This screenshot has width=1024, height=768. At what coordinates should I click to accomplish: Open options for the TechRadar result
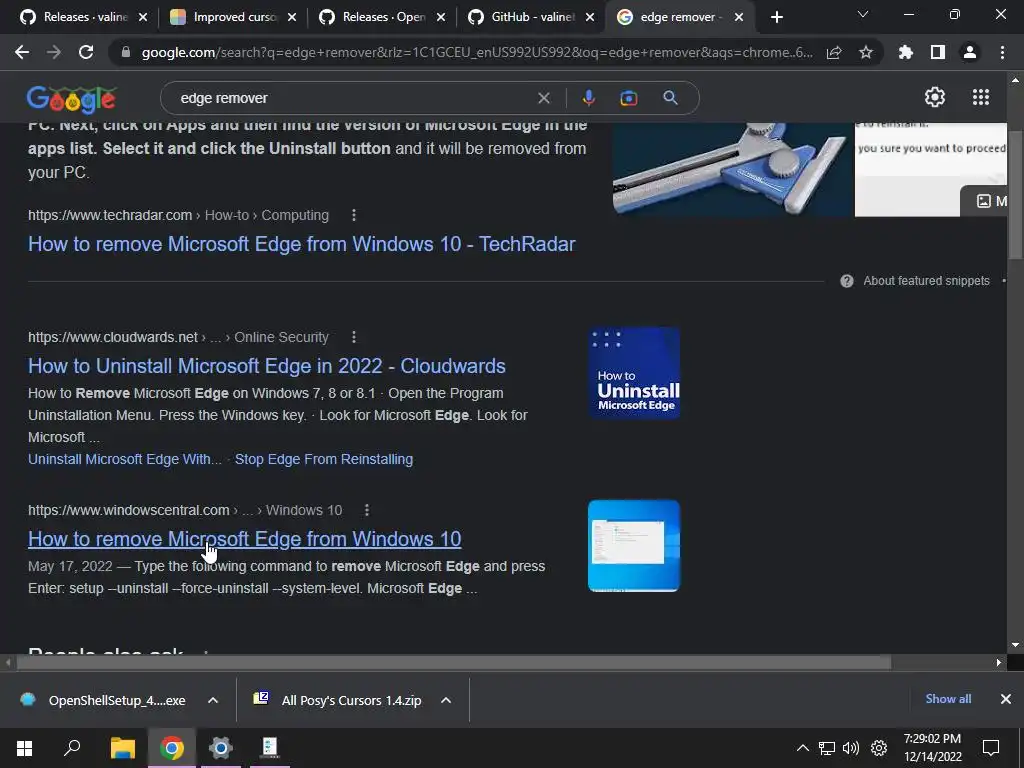(354, 215)
